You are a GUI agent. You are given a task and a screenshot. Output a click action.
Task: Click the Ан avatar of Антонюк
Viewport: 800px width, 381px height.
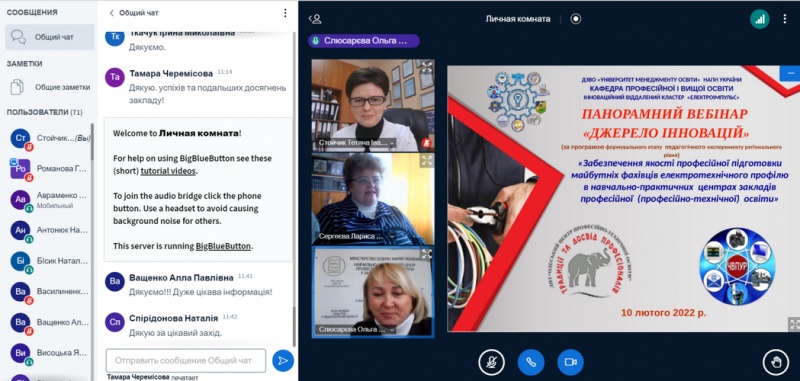point(20,231)
